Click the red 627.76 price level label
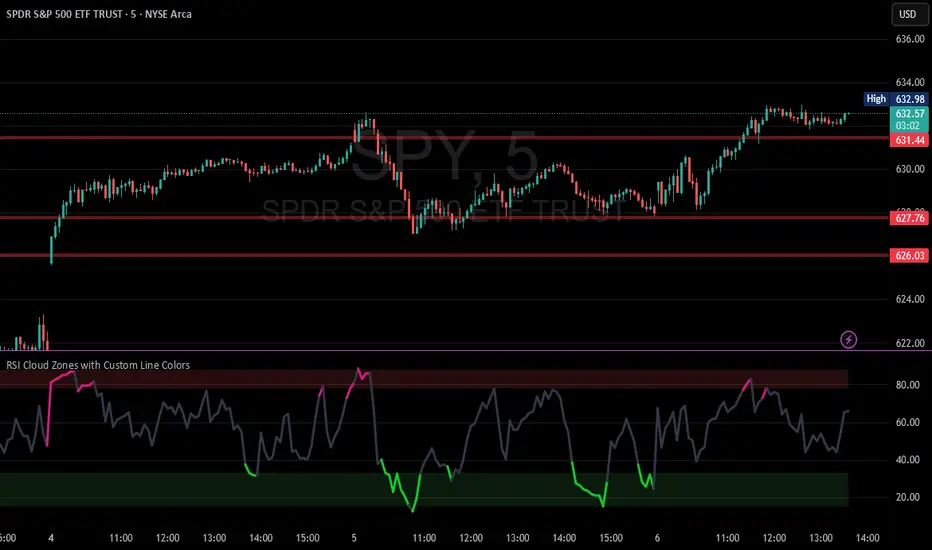The width and height of the screenshot is (932, 550). pyautogui.click(x=909, y=218)
